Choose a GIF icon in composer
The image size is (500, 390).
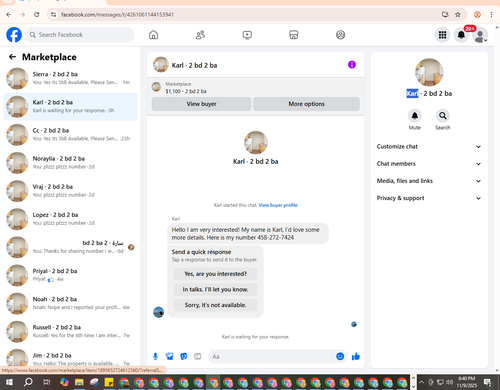pos(198,357)
